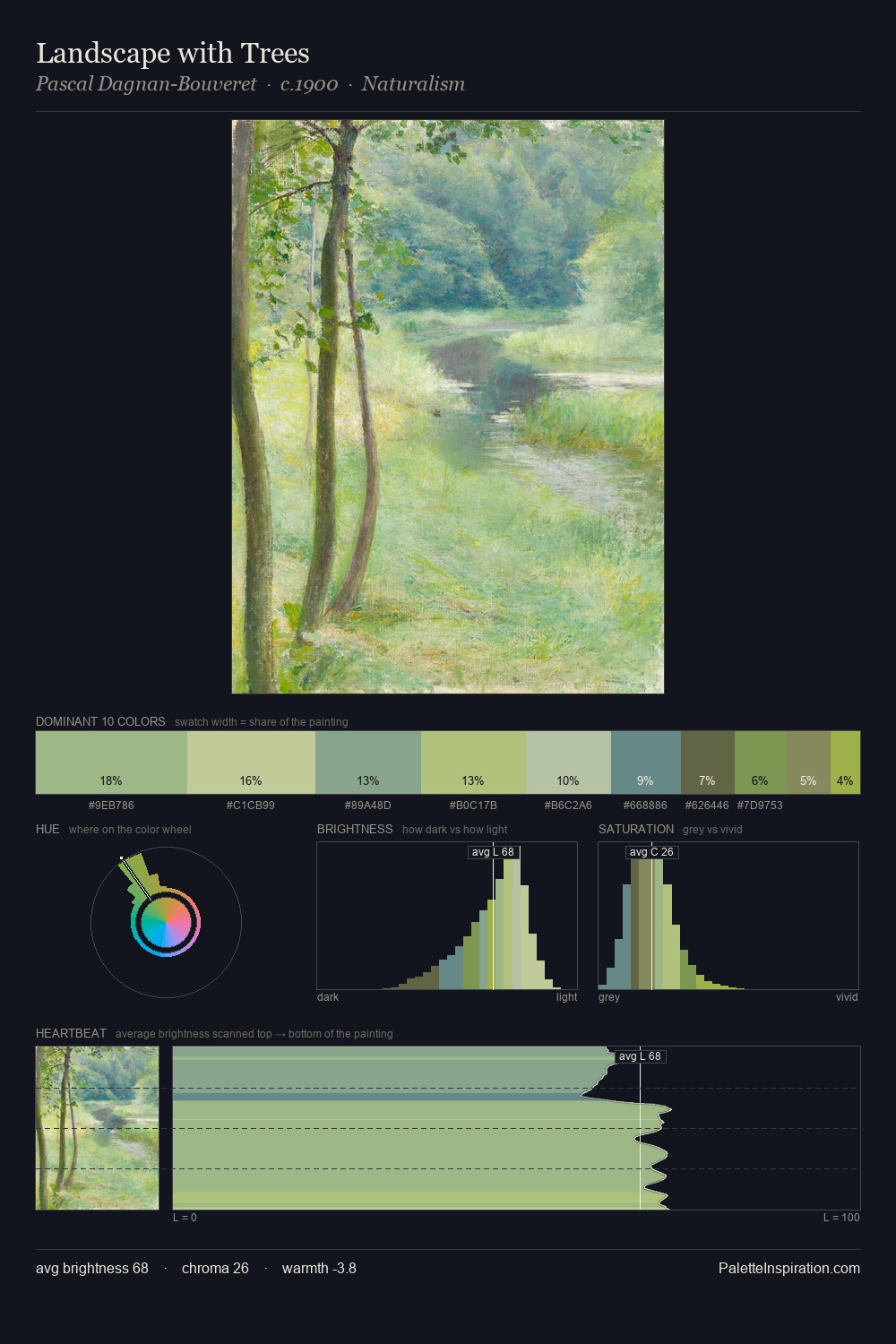This screenshot has width=896, height=1344.
Task: Click 'warmth -3.8' in the footer
Action: 319,1268
